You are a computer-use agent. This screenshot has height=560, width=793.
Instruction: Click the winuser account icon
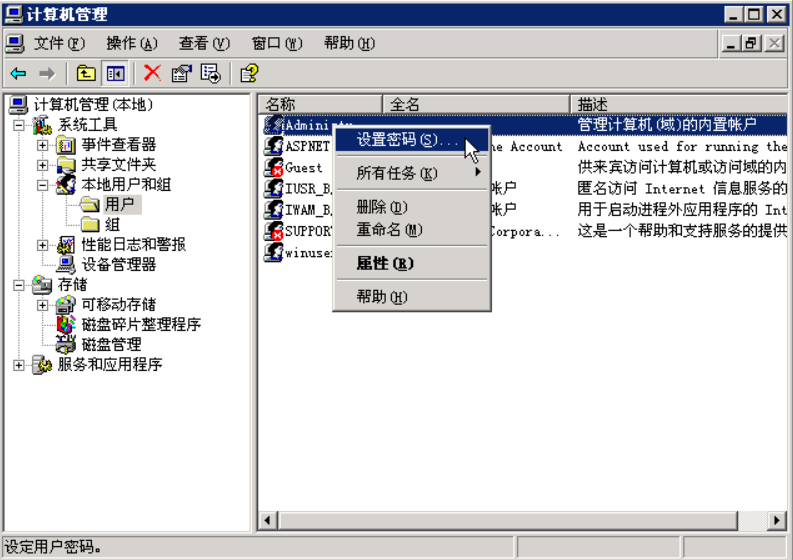pyautogui.click(x=274, y=252)
